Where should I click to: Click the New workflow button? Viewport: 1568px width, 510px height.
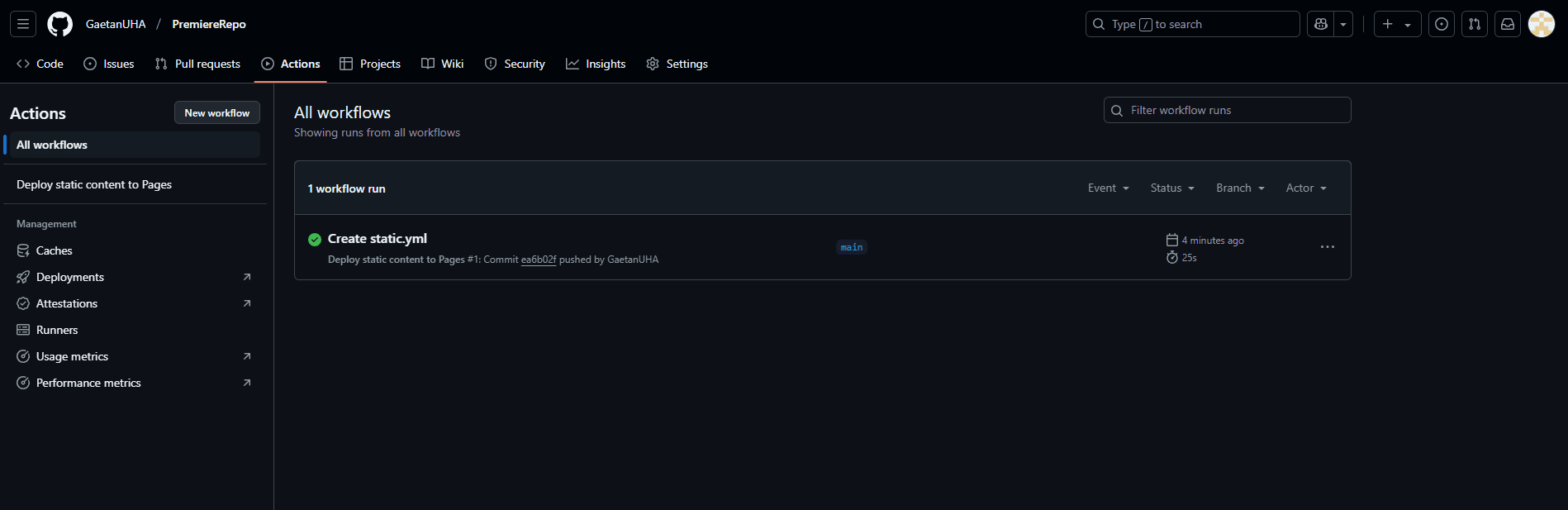(x=216, y=112)
